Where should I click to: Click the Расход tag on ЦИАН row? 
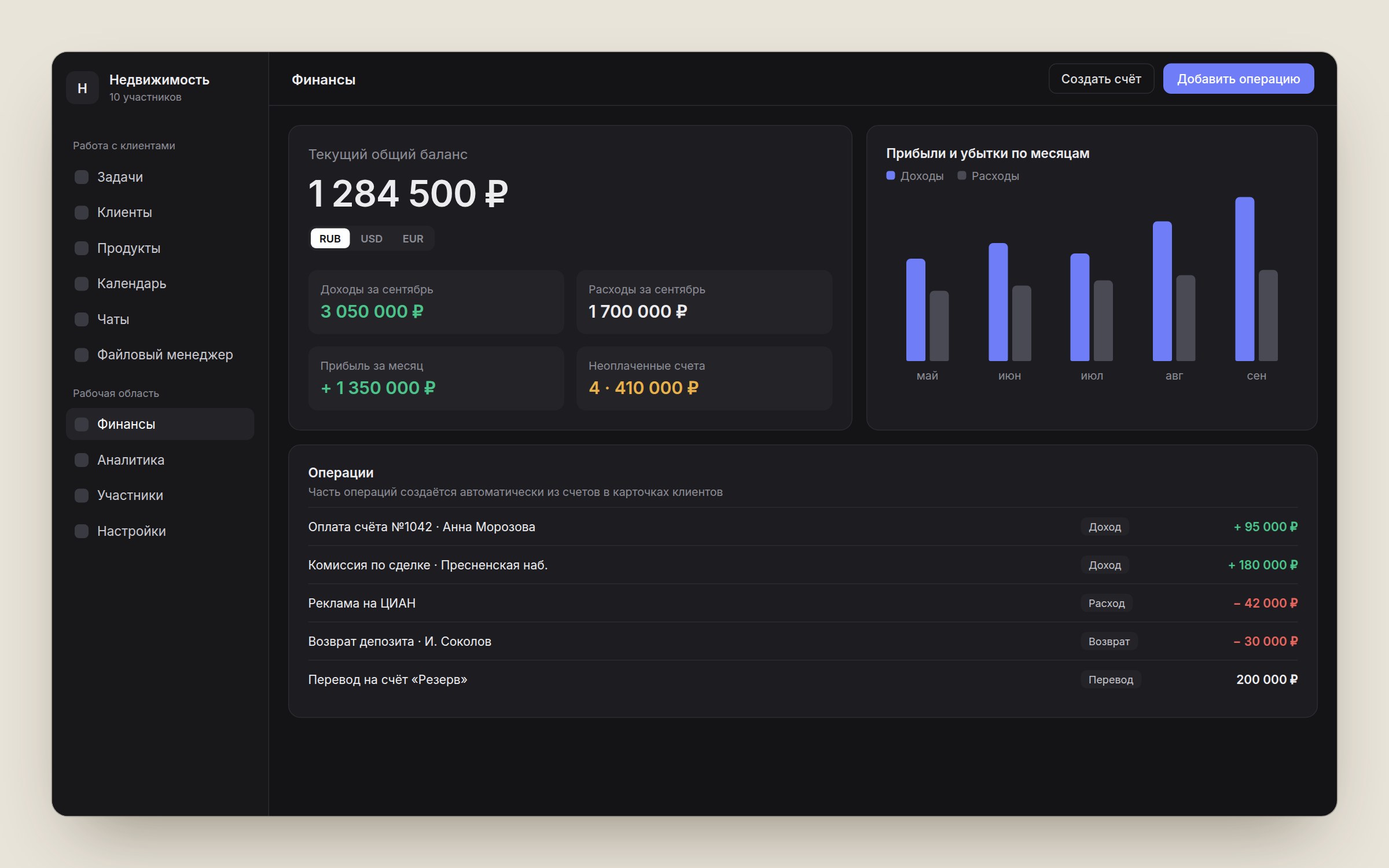click(x=1107, y=603)
